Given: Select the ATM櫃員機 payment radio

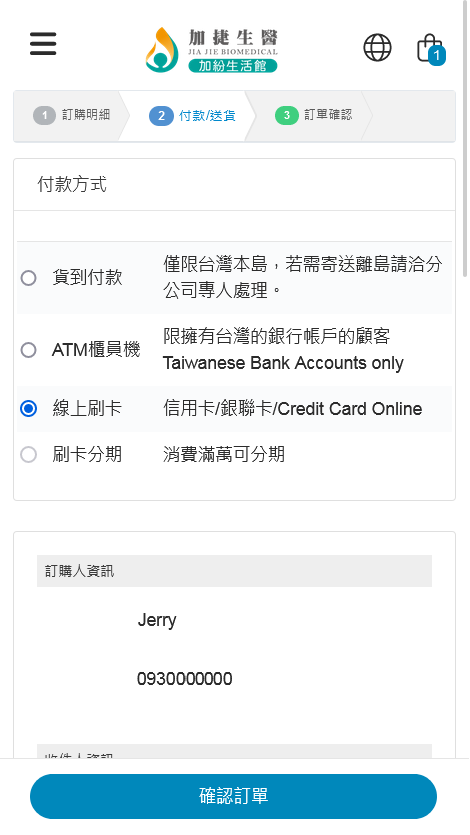Looking at the screenshot, I should coord(28,350).
